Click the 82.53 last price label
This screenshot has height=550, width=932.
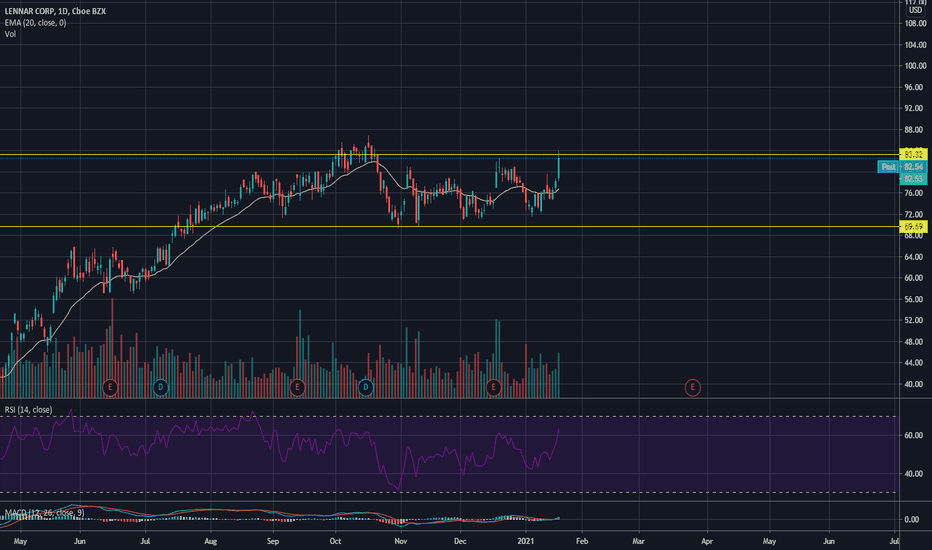coord(914,179)
